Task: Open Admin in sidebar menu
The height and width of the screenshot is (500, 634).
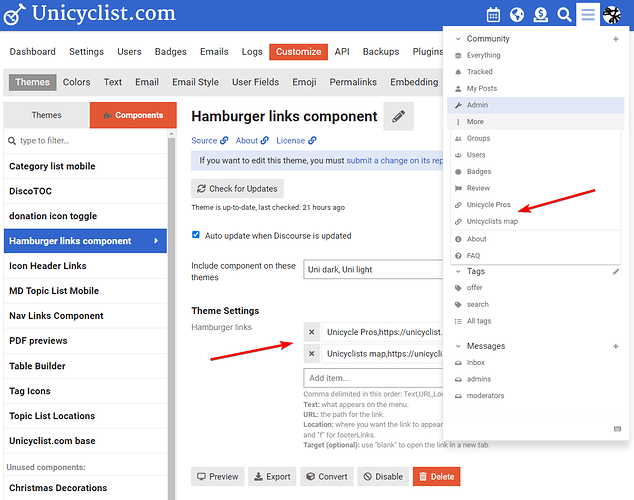Action: pos(536,105)
